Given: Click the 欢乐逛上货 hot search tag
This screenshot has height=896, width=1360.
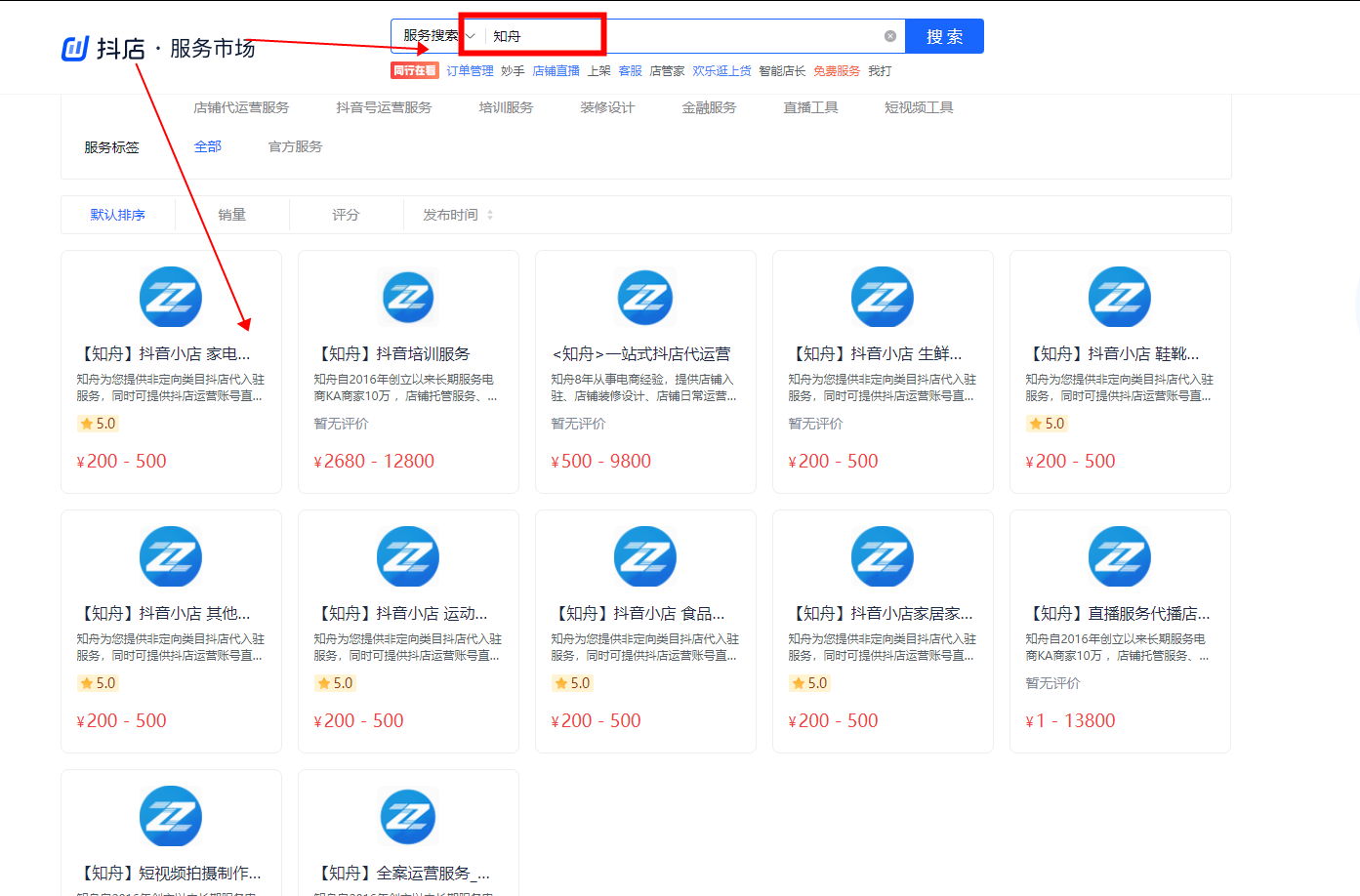Looking at the screenshot, I should (721, 71).
